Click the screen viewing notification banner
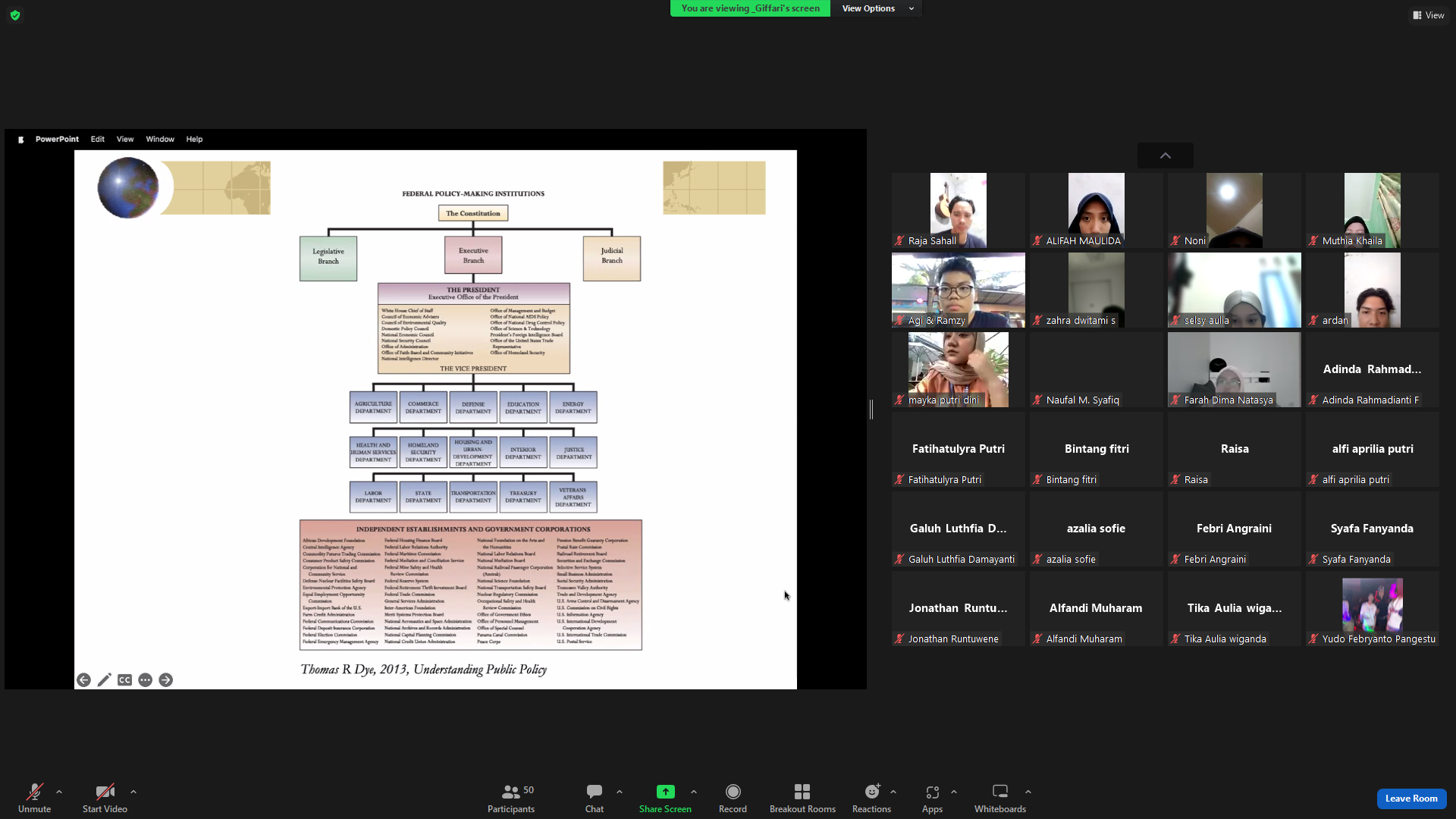1456x819 pixels. click(750, 8)
